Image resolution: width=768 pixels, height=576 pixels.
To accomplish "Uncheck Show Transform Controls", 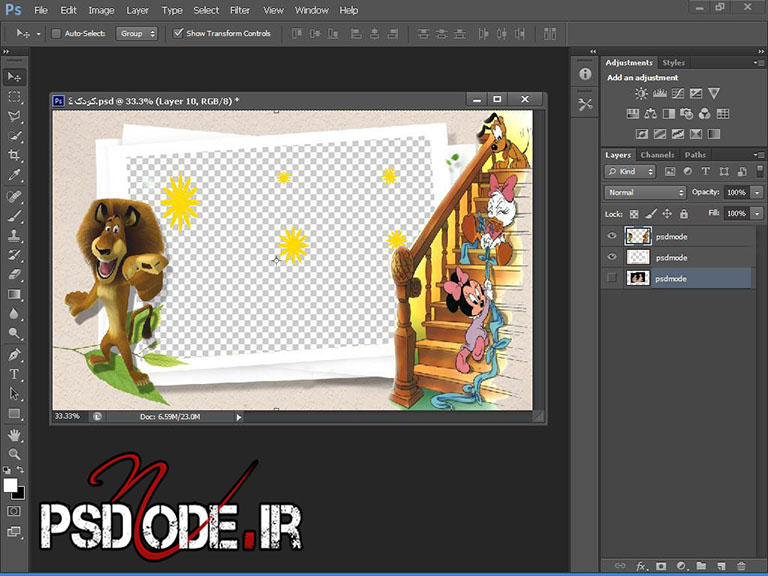I will 178,33.
